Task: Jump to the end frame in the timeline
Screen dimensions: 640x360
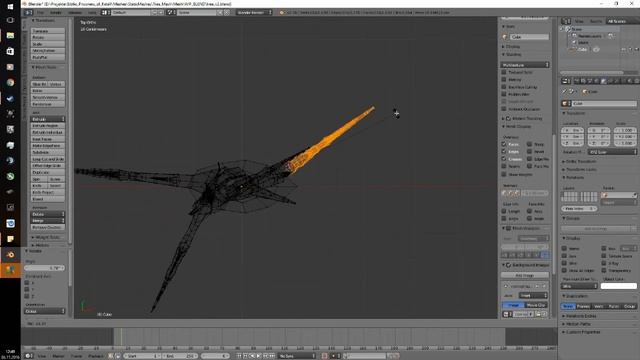Action: pos(272,356)
